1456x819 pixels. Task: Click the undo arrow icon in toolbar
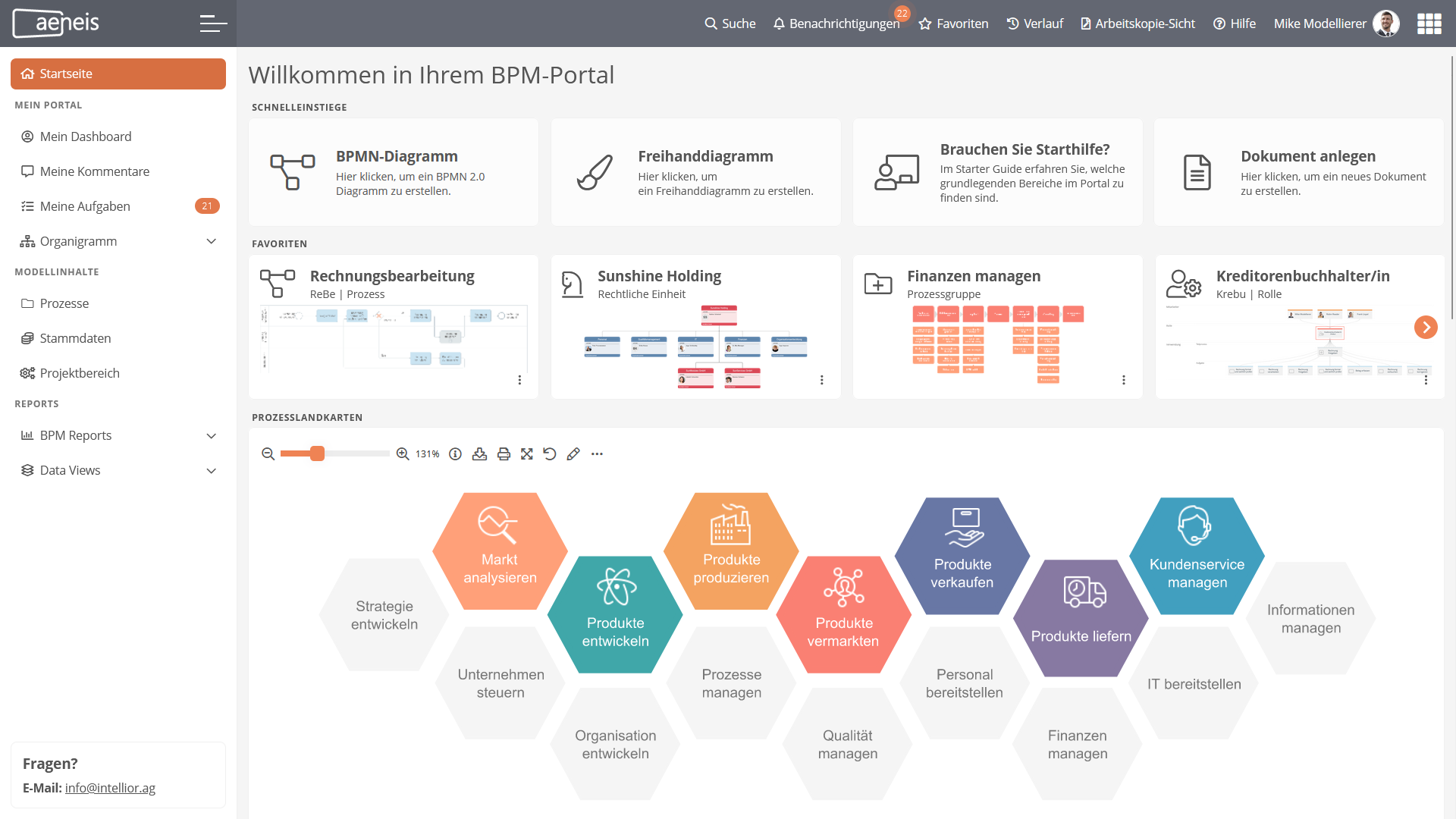(549, 454)
